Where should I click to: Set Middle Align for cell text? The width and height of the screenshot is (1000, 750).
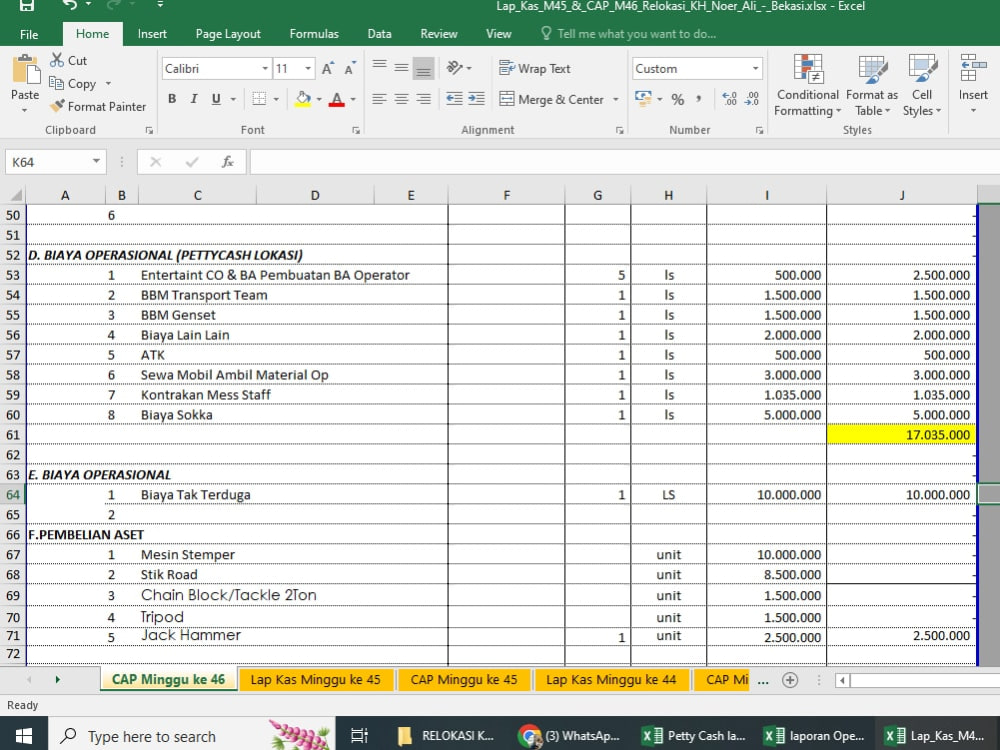tap(401, 67)
